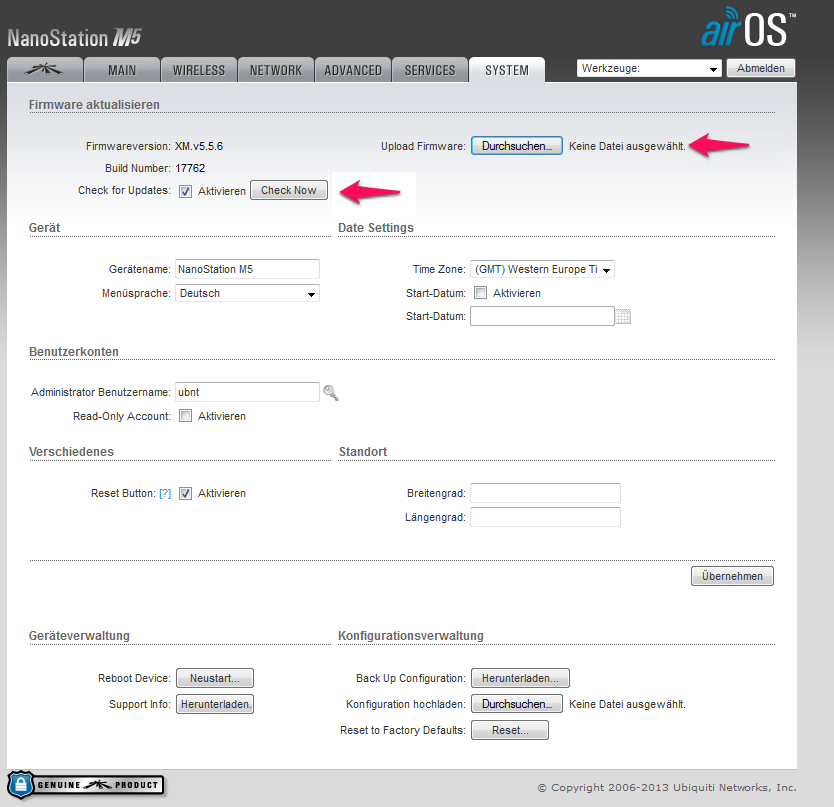Switch to the SERVICES tab
This screenshot has height=807, width=834.
(430, 70)
